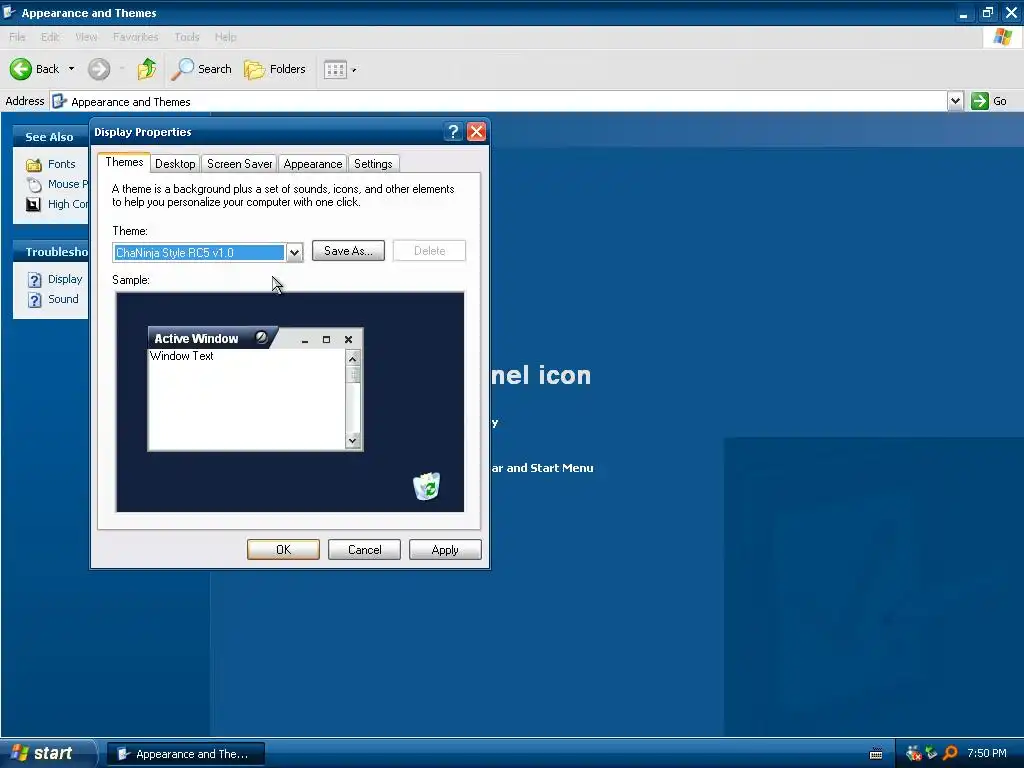Image resolution: width=1024 pixels, height=768 pixels.
Task: Click the 7:50 PM system clock
Action: [987, 753]
